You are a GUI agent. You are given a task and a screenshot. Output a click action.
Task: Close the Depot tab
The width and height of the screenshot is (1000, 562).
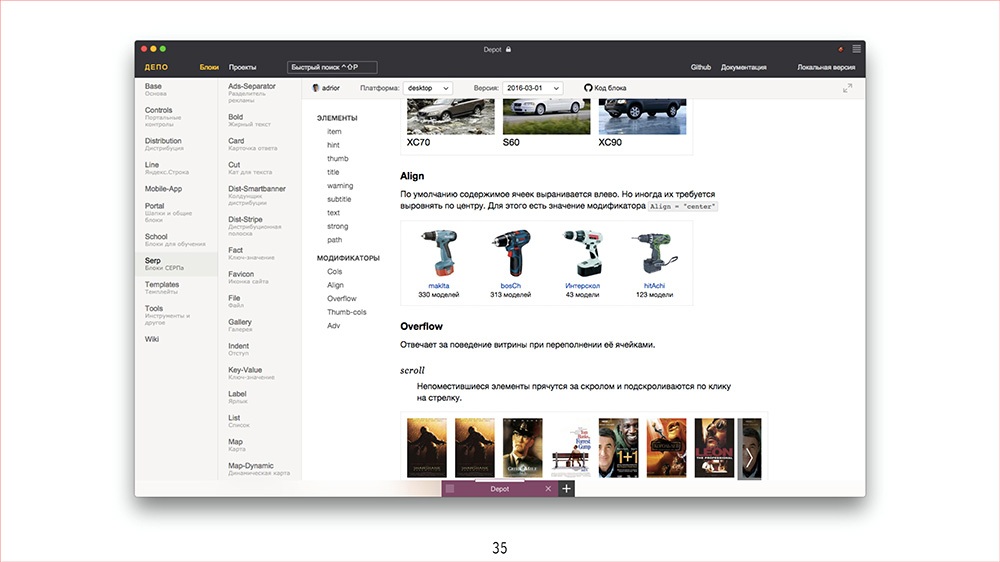click(x=548, y=489)
